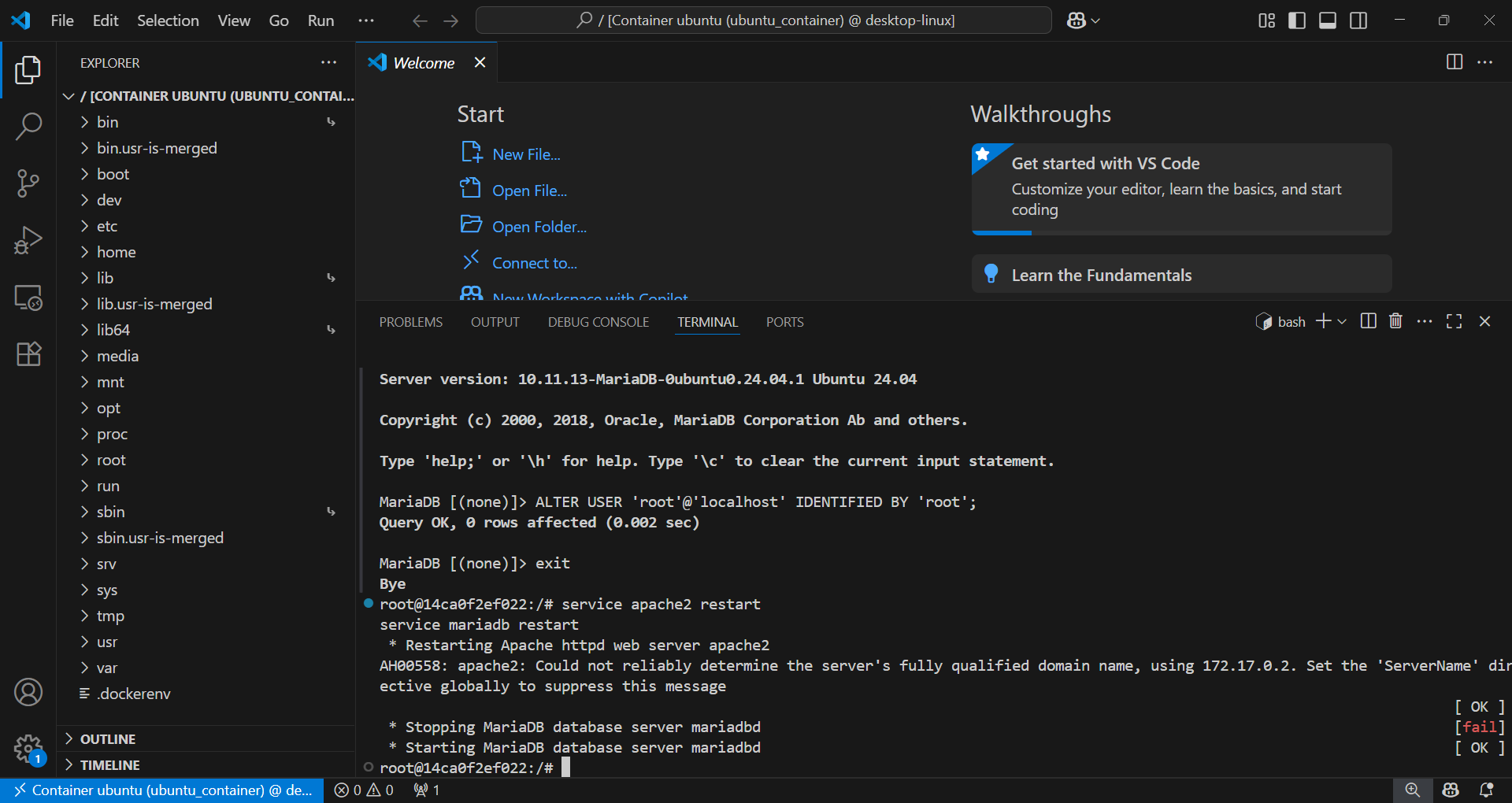Split the terminal pane

(1368, 321)
